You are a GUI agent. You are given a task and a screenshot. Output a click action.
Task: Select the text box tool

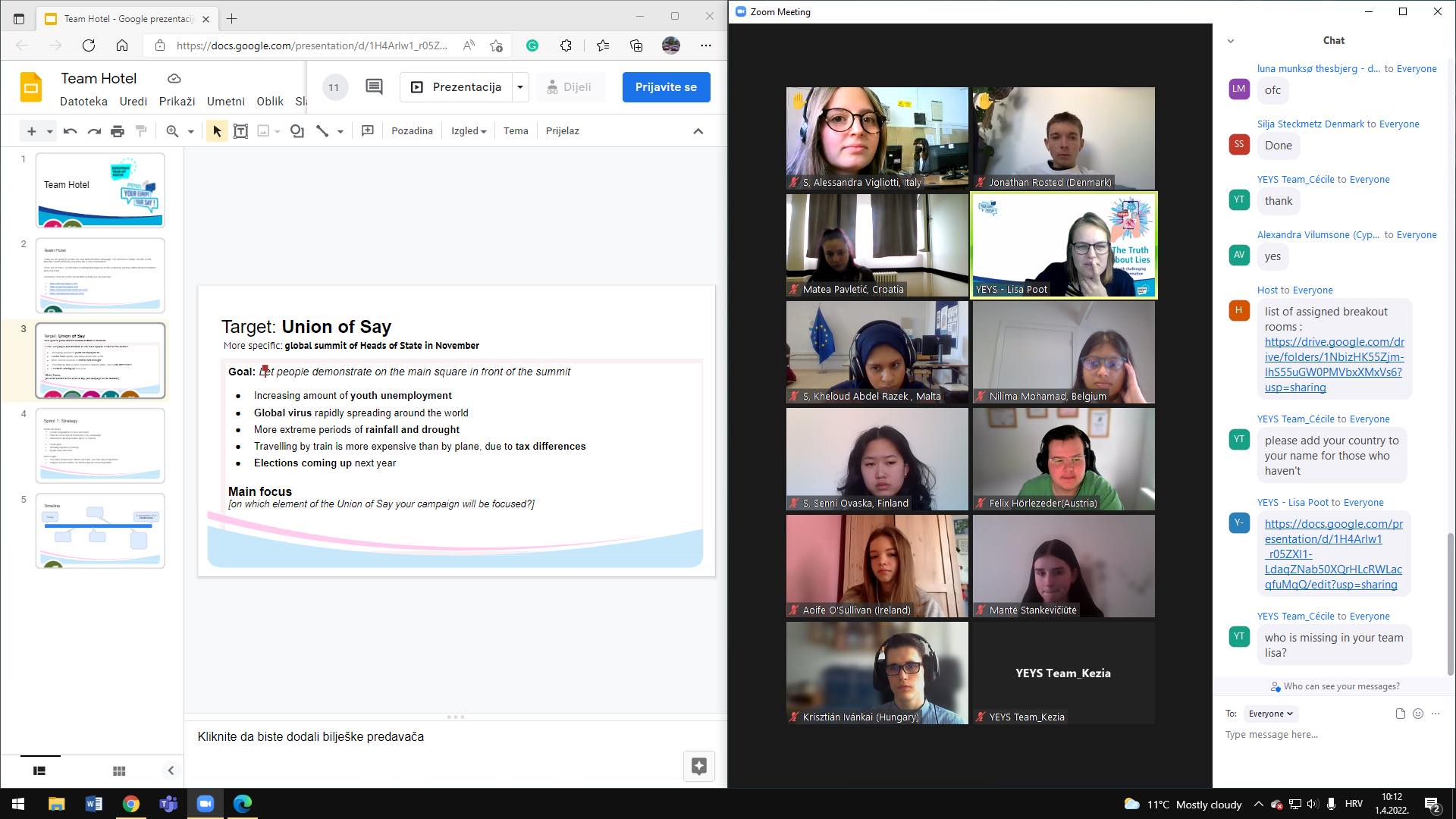tap(240, 131)
